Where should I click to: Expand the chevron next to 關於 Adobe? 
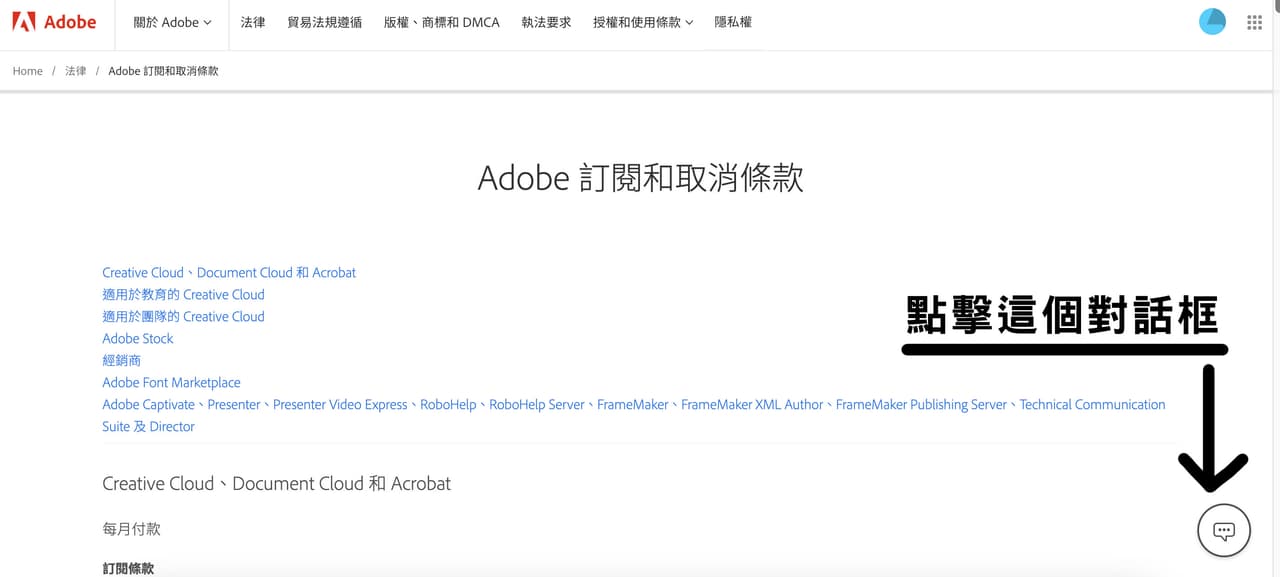208,22
